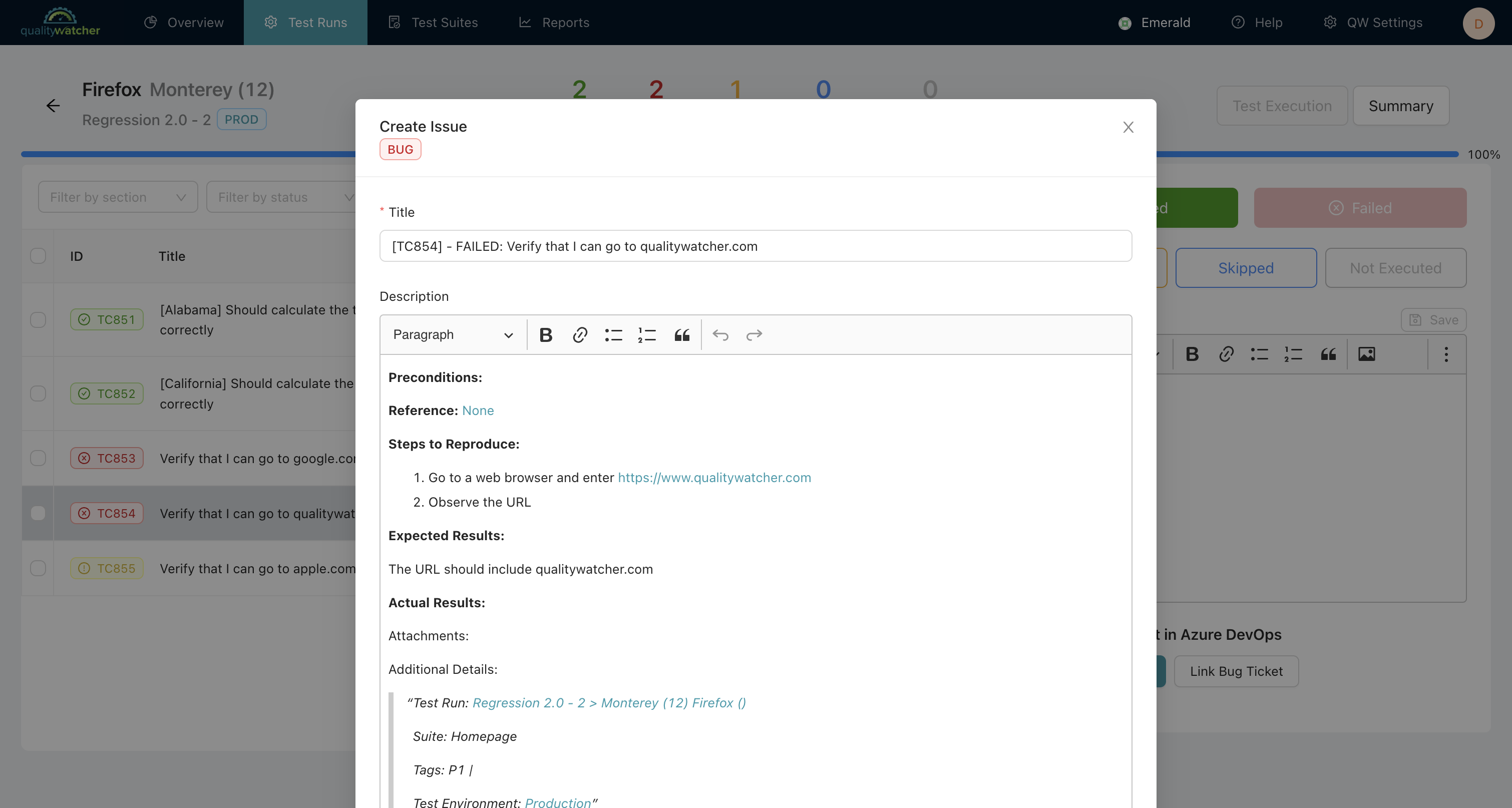Insert bulleted list in background comment editor
Image resolution: width=1512 pixels, height=808 pixels.
1259,354
